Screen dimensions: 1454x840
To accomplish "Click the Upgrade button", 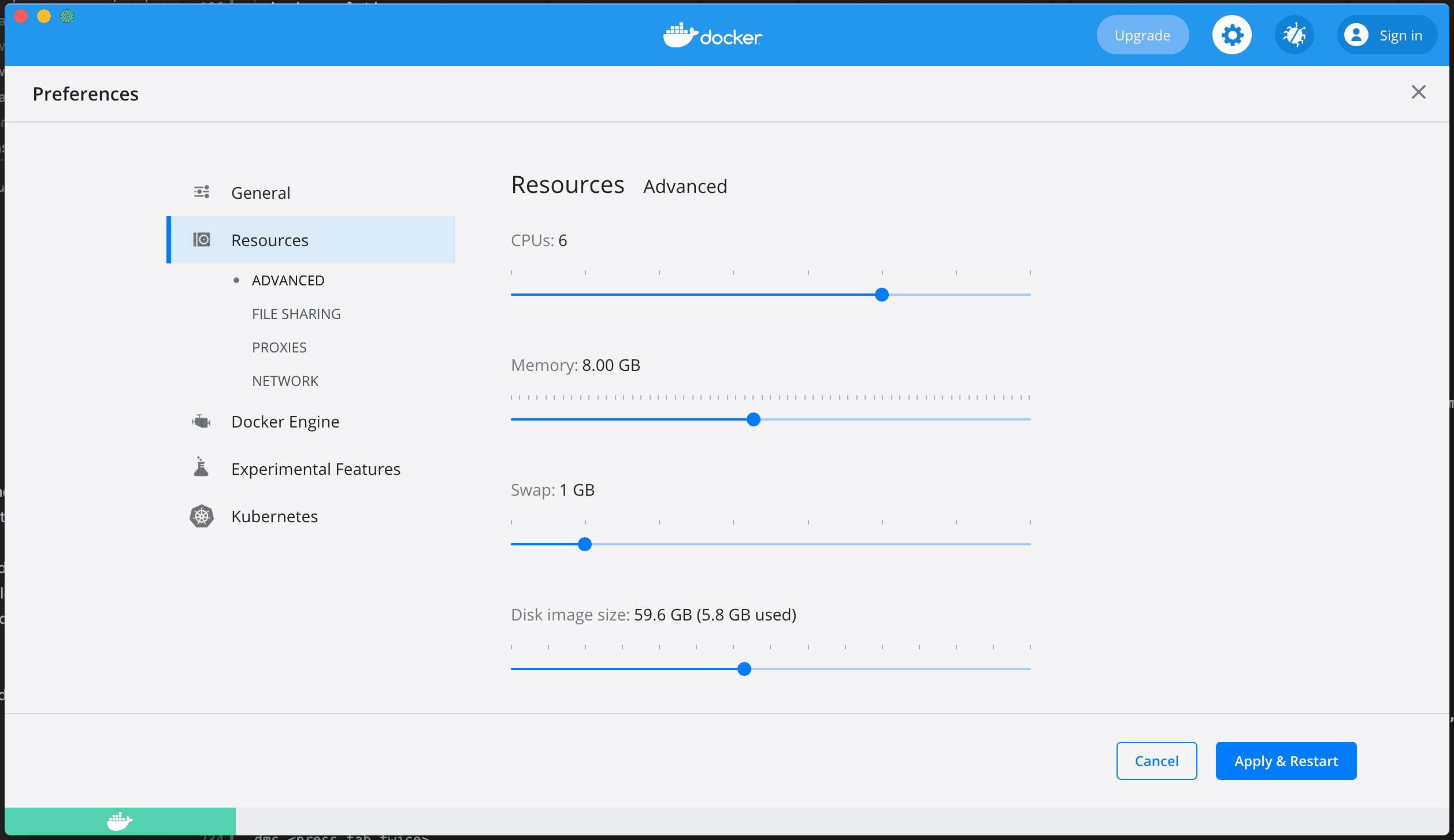I will click(x=1143, y=35).
